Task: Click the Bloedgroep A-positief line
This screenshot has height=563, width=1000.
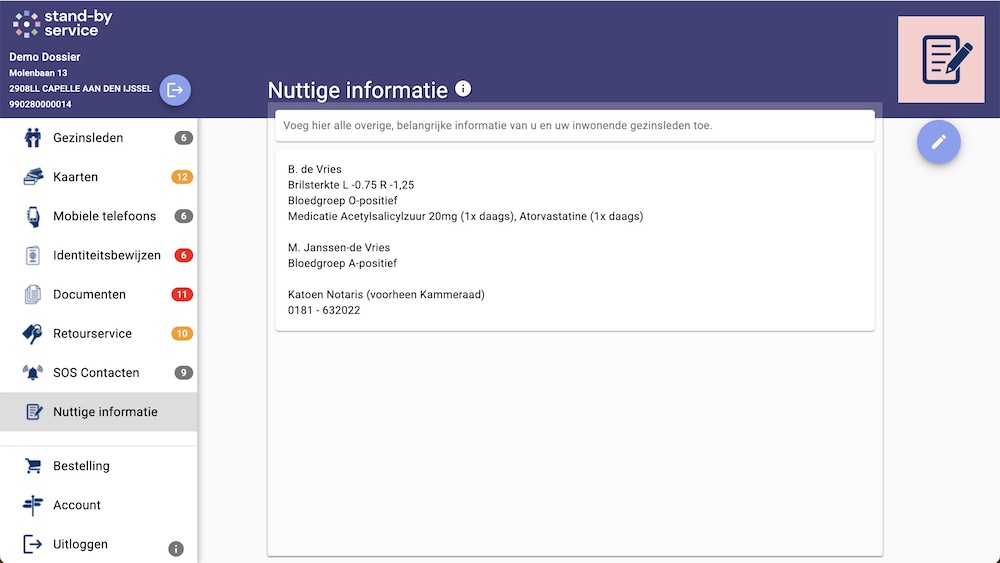Action: (x=342, y=263)
